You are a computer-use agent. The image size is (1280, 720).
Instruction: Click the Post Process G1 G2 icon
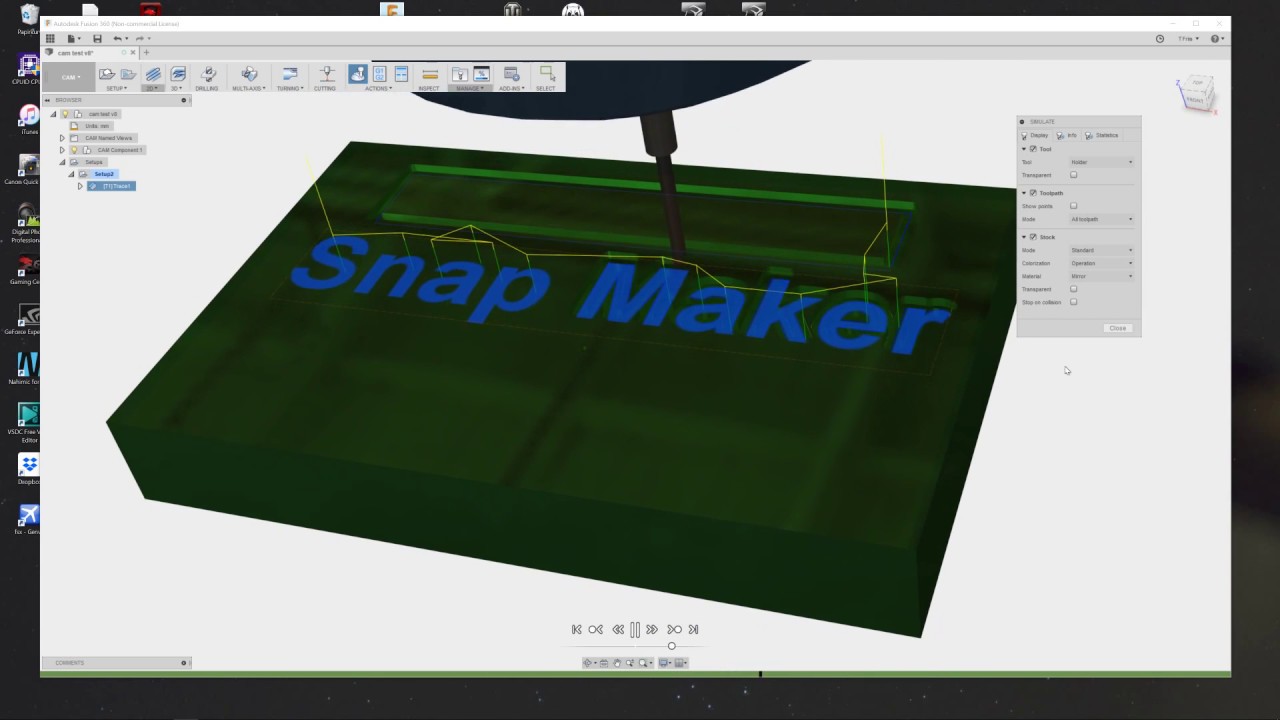pos(380,74)
